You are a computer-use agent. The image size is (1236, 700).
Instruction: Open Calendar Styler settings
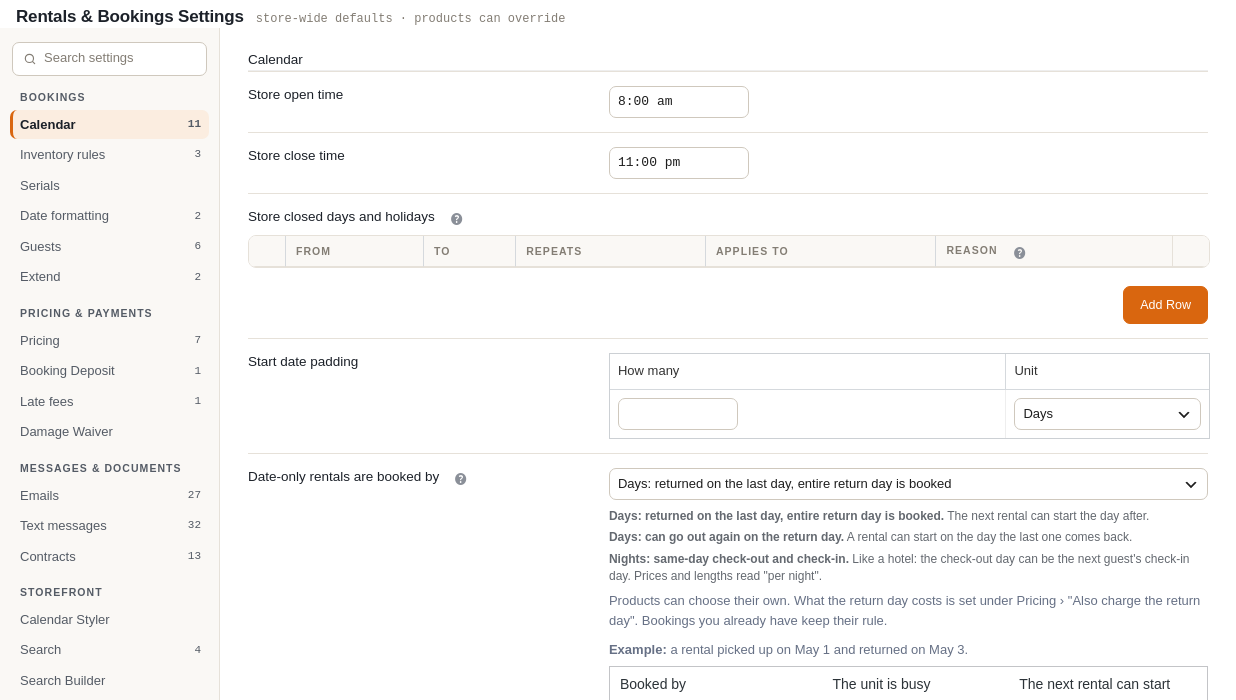click(110, 619)
